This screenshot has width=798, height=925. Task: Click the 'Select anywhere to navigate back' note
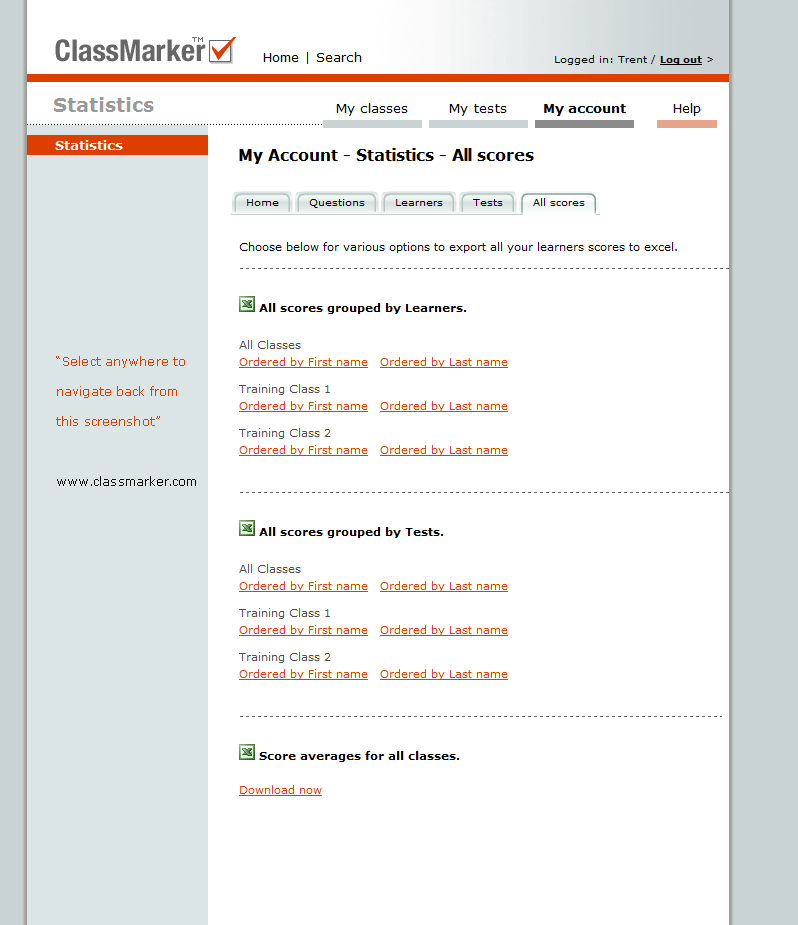120,392
